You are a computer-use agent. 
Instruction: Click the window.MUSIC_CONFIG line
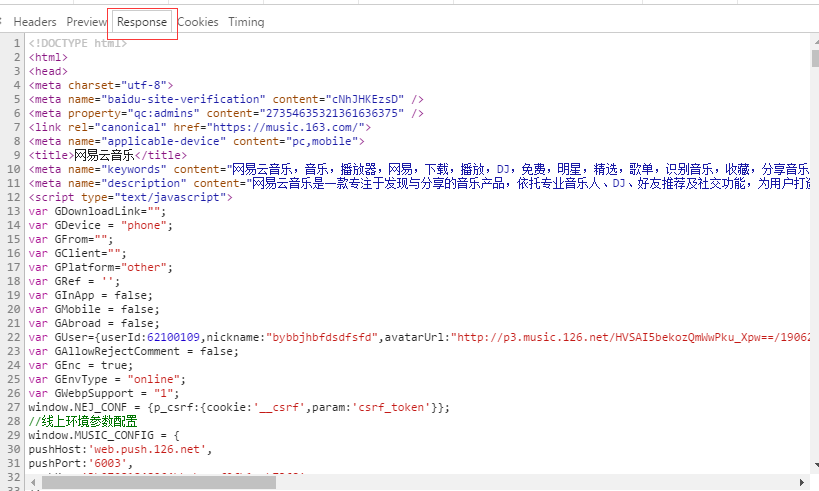(104, 435)
